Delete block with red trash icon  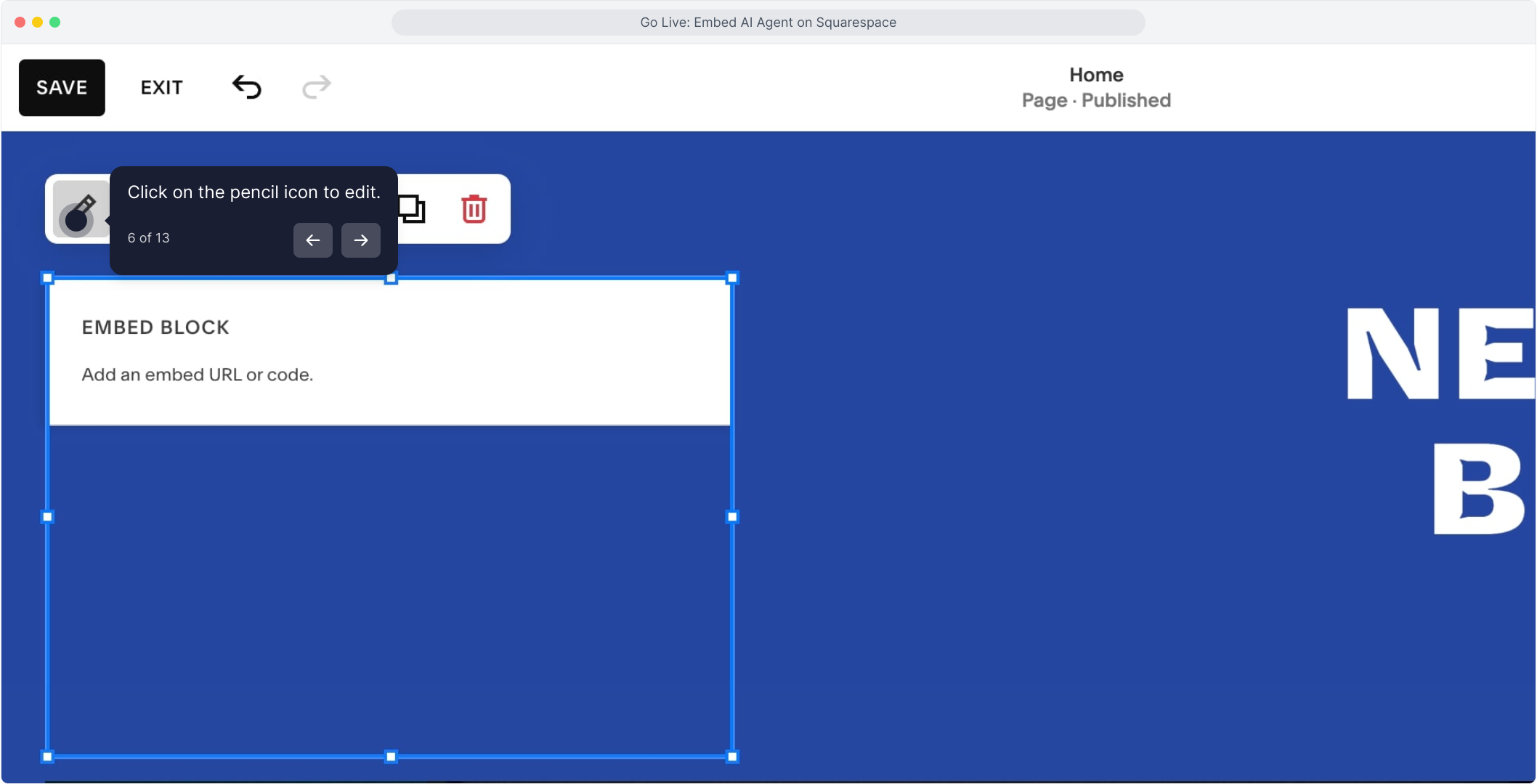point(474,209)
